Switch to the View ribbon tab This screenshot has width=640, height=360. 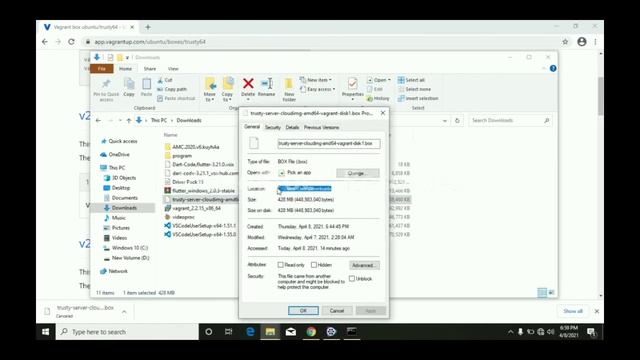173,69
